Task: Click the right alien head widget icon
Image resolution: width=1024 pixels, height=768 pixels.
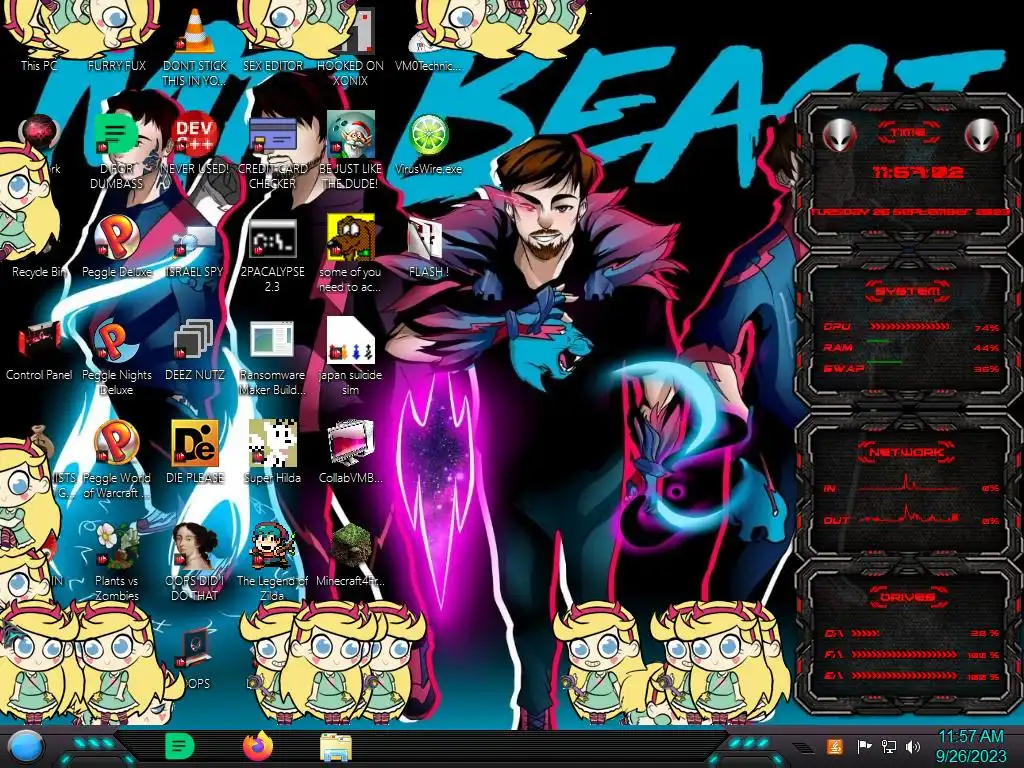Action: point(982,136)
